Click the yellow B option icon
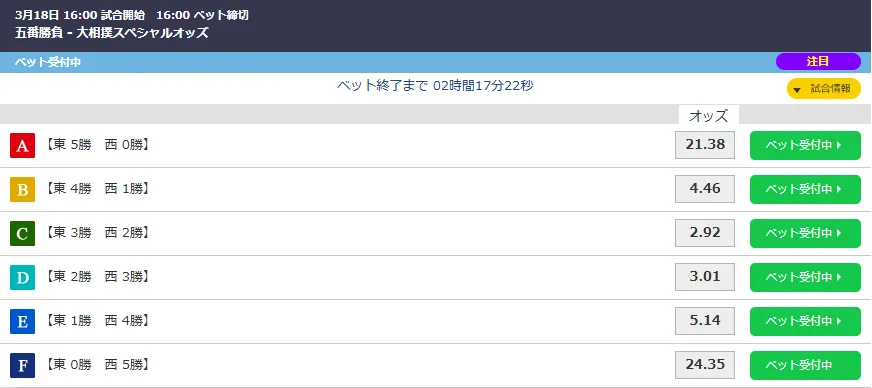 pyautogui.click(x=22, y=190)
